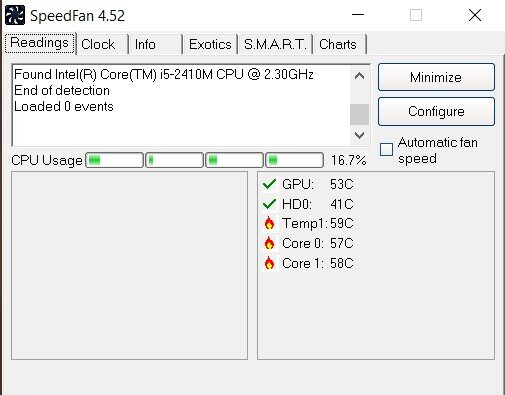Click the first CPU usage bar

(115, 160)
